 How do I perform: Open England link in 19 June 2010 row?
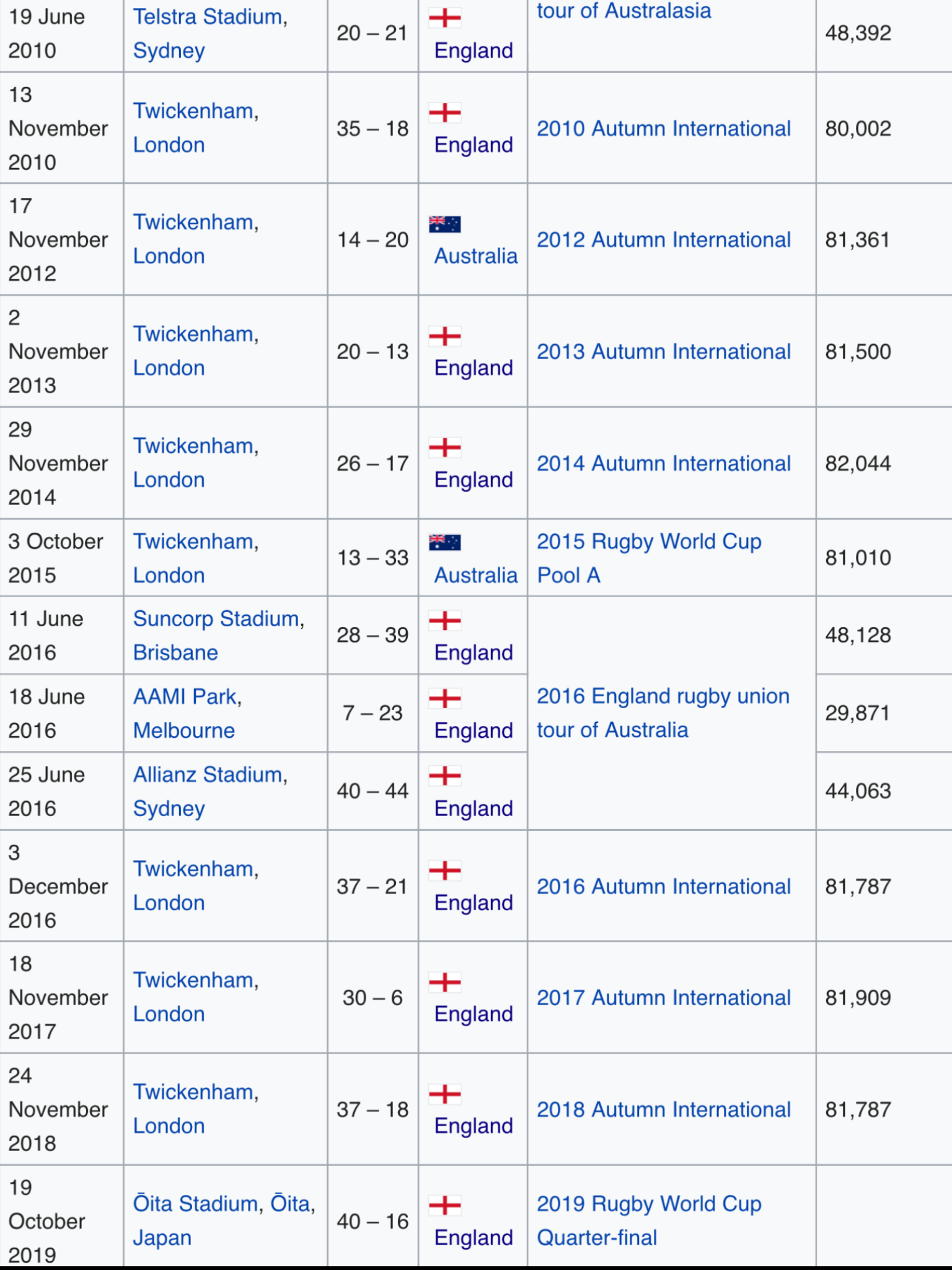pyautogui.click(x=474, y=50)
